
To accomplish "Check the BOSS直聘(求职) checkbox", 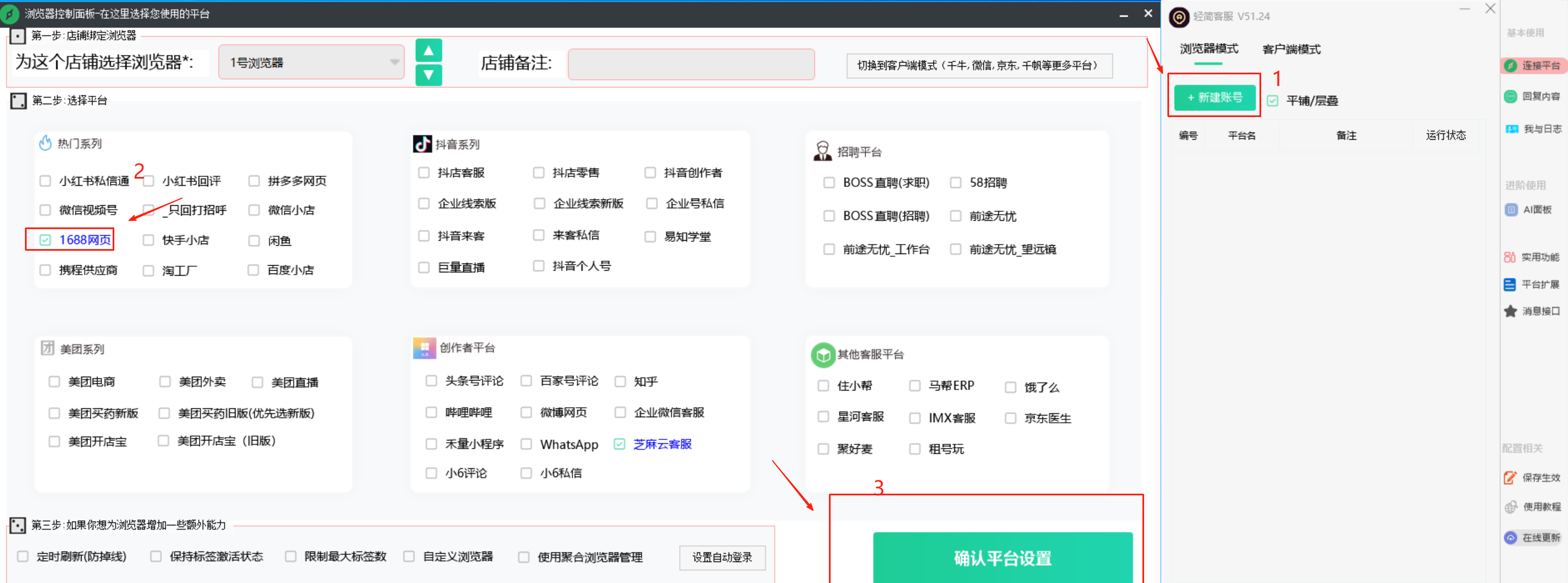I will click(x=828, y=182).
